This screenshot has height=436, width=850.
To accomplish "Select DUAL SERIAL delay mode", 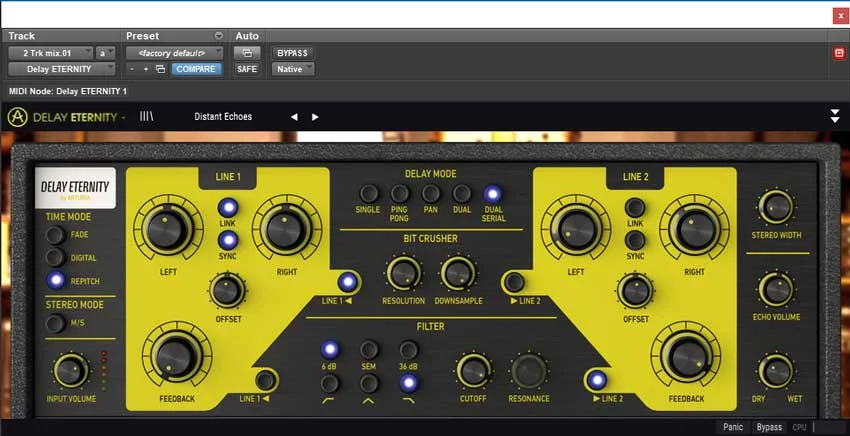I will pos(493,194).
